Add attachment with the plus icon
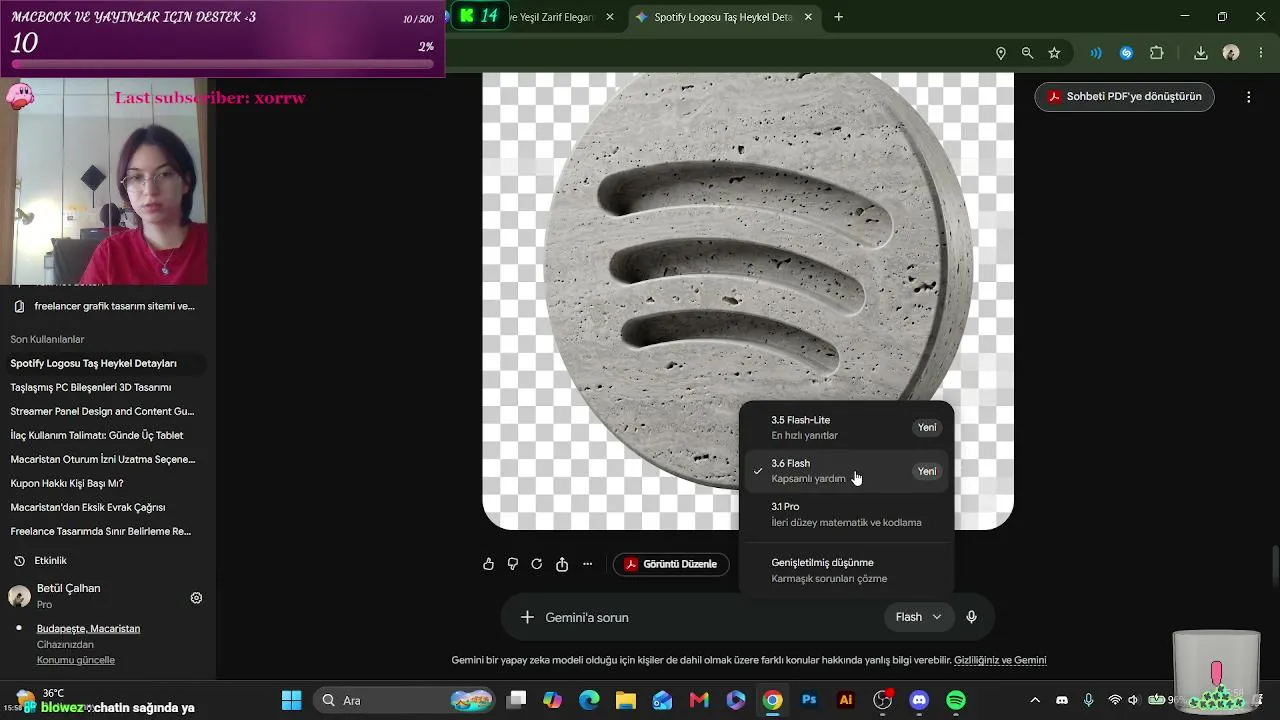Screen dimensions: 1280x720 coord(527,617)
